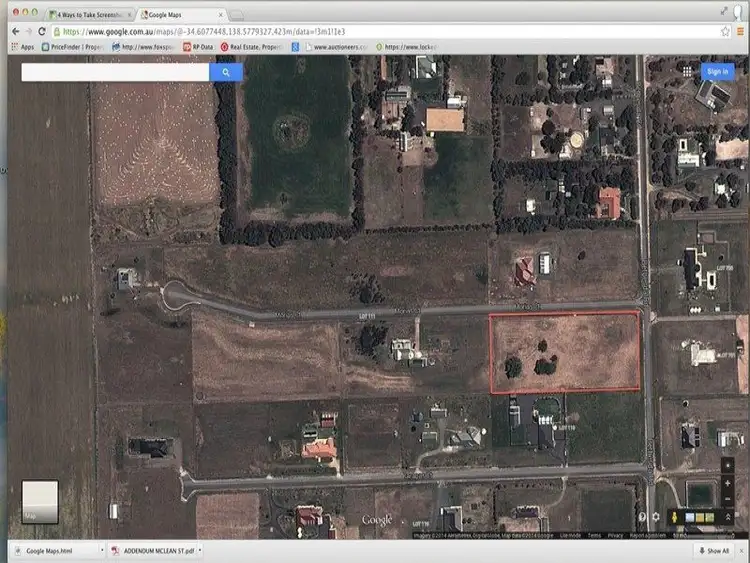Click the browser forward arrow
Viewport: 750px width, 563px height.
(x=29, y=32)
